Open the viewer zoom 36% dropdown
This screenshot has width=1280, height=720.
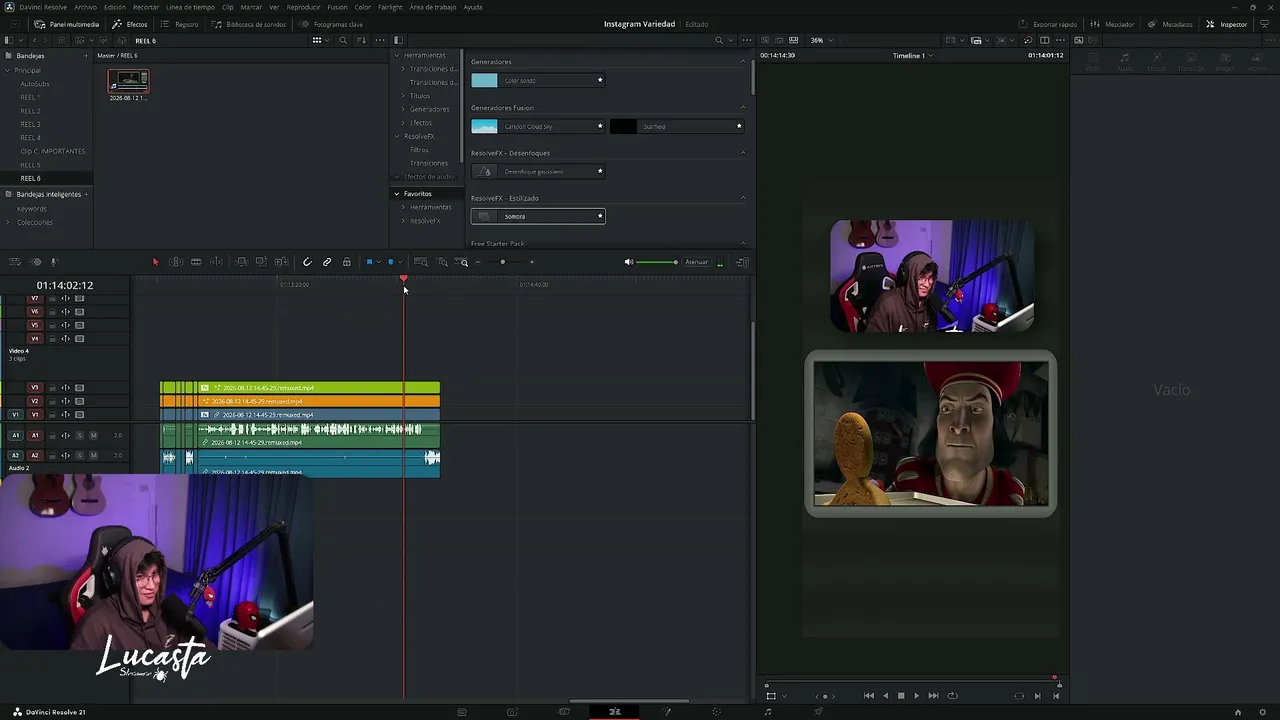click(x=822, y=40)
